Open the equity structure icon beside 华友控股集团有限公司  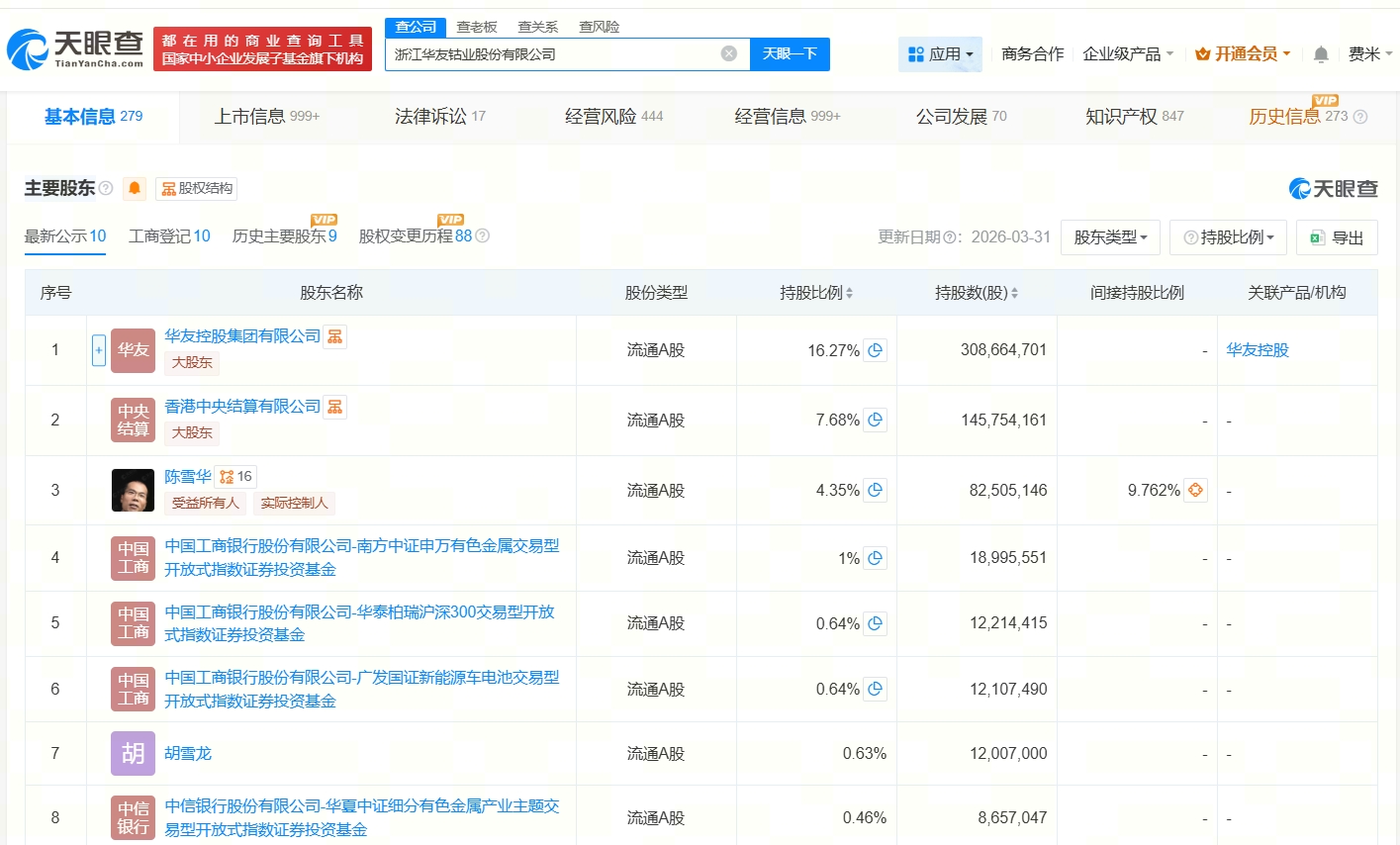[335, 336]
